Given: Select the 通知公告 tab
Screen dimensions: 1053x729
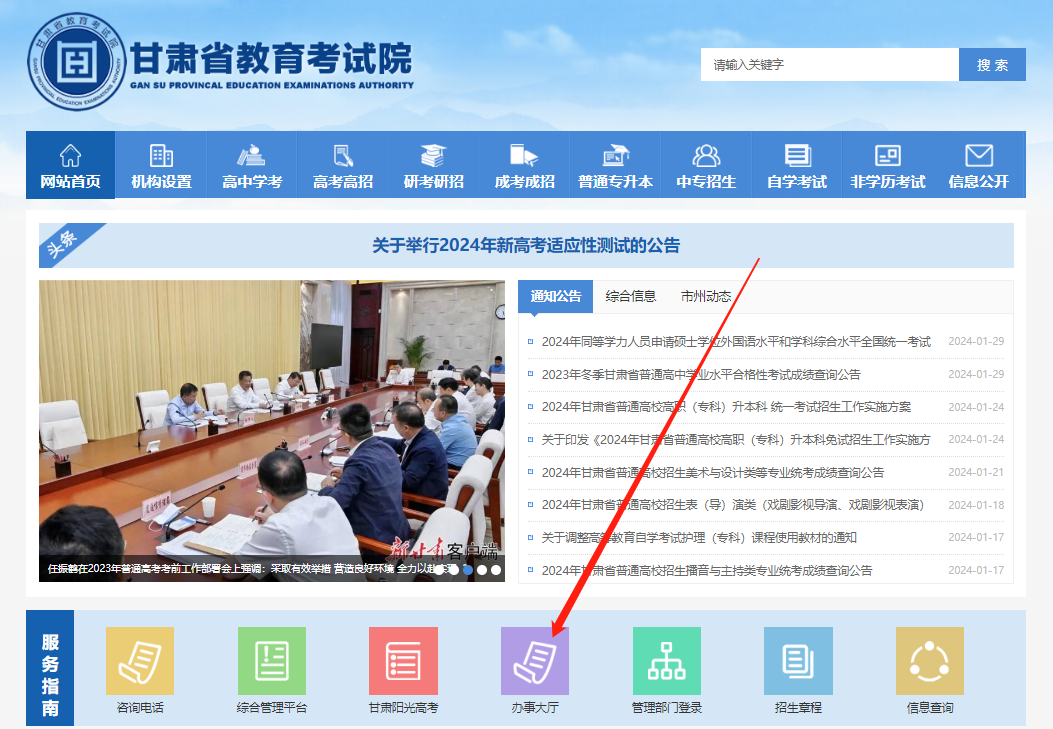Looking at the screenshot, I should (x=556, y=296).
